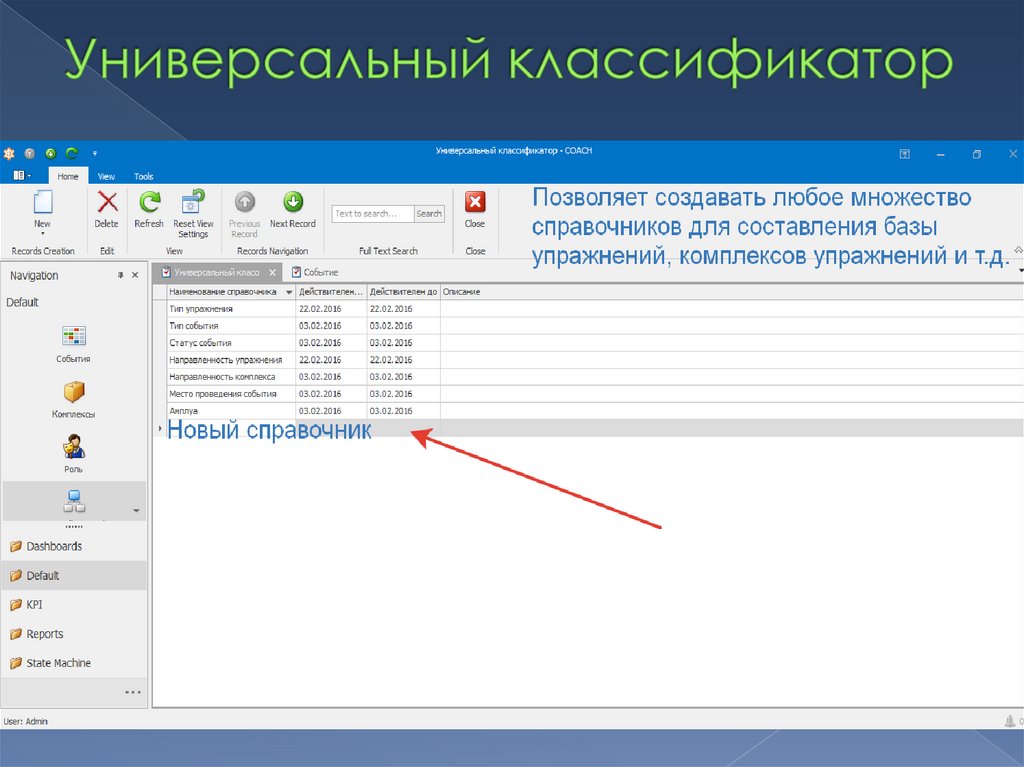
Task: Open the New record dropdown arrow
Action: (42, 233)
